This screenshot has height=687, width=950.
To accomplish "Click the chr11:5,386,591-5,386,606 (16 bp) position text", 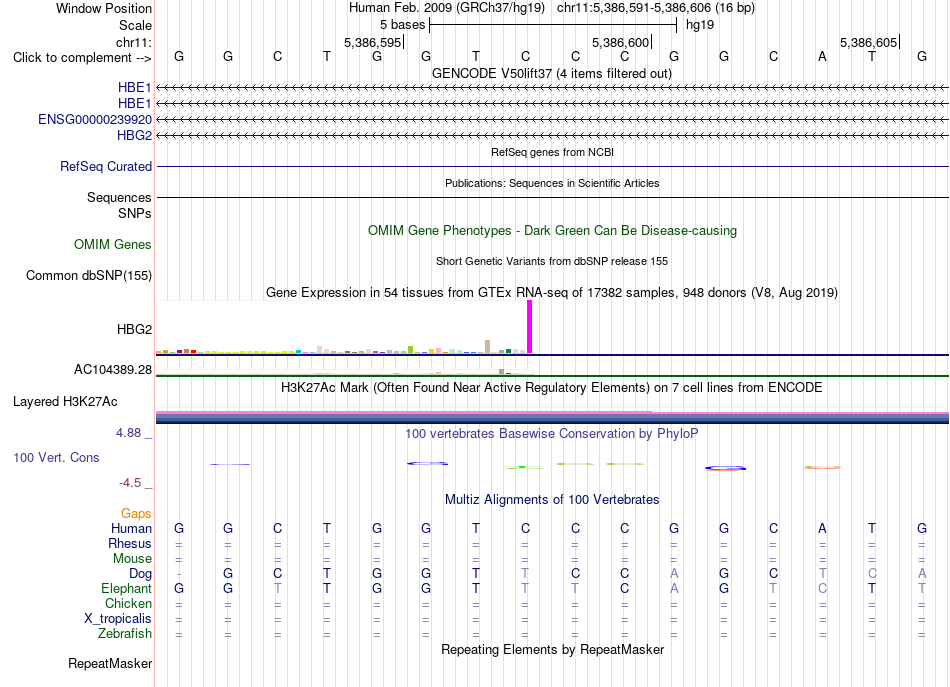I will pyautogui.click(x=656, y=8).
